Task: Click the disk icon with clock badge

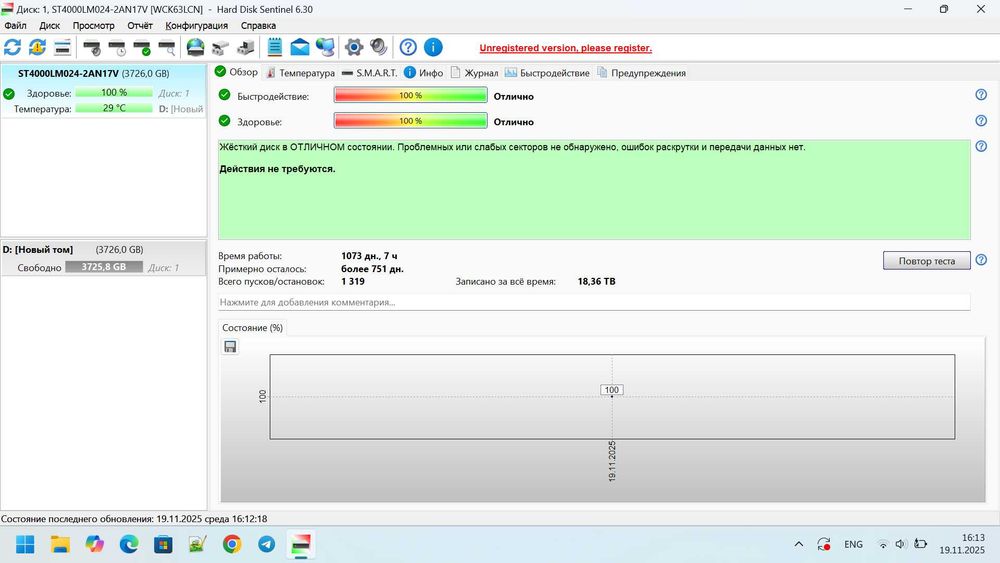Action: pyautogui.click(x=117, y=47)
